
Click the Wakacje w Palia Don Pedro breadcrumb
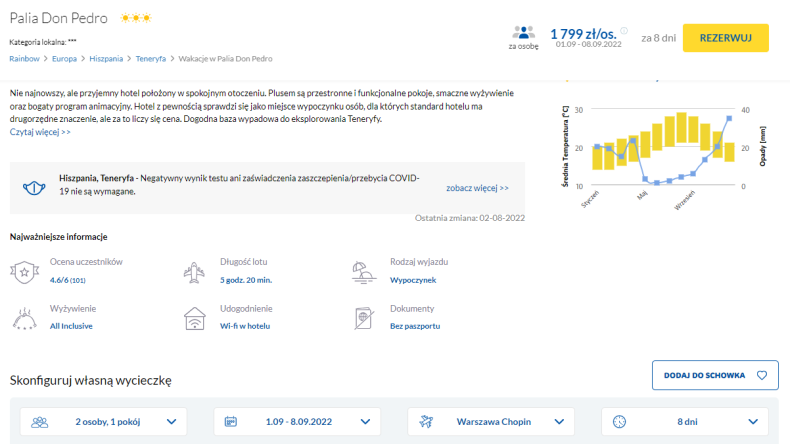tap(225, 58)
